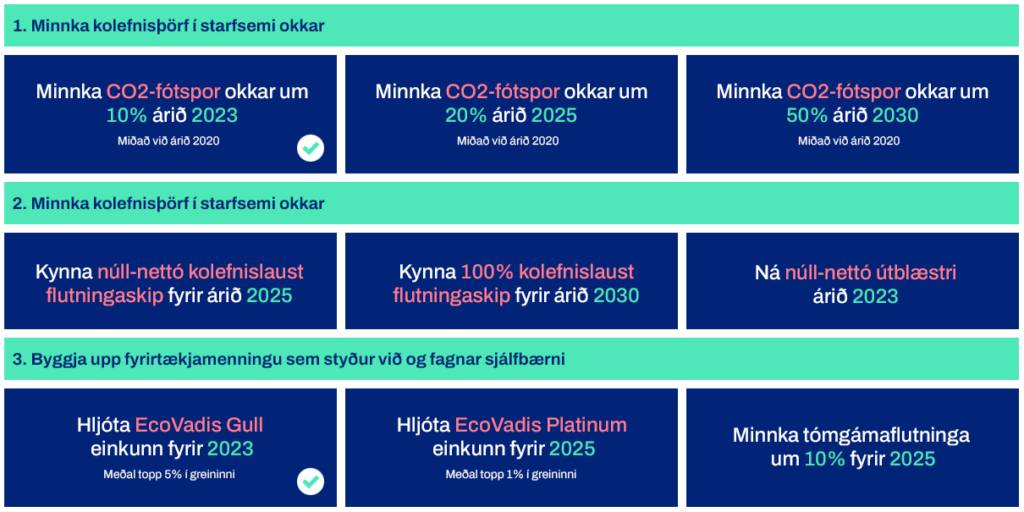Viewport: 1024px width, 512px height.
Task: Select the header '3. Byggja upp fyrirtækjamenningu'
Action: point(288,359)
